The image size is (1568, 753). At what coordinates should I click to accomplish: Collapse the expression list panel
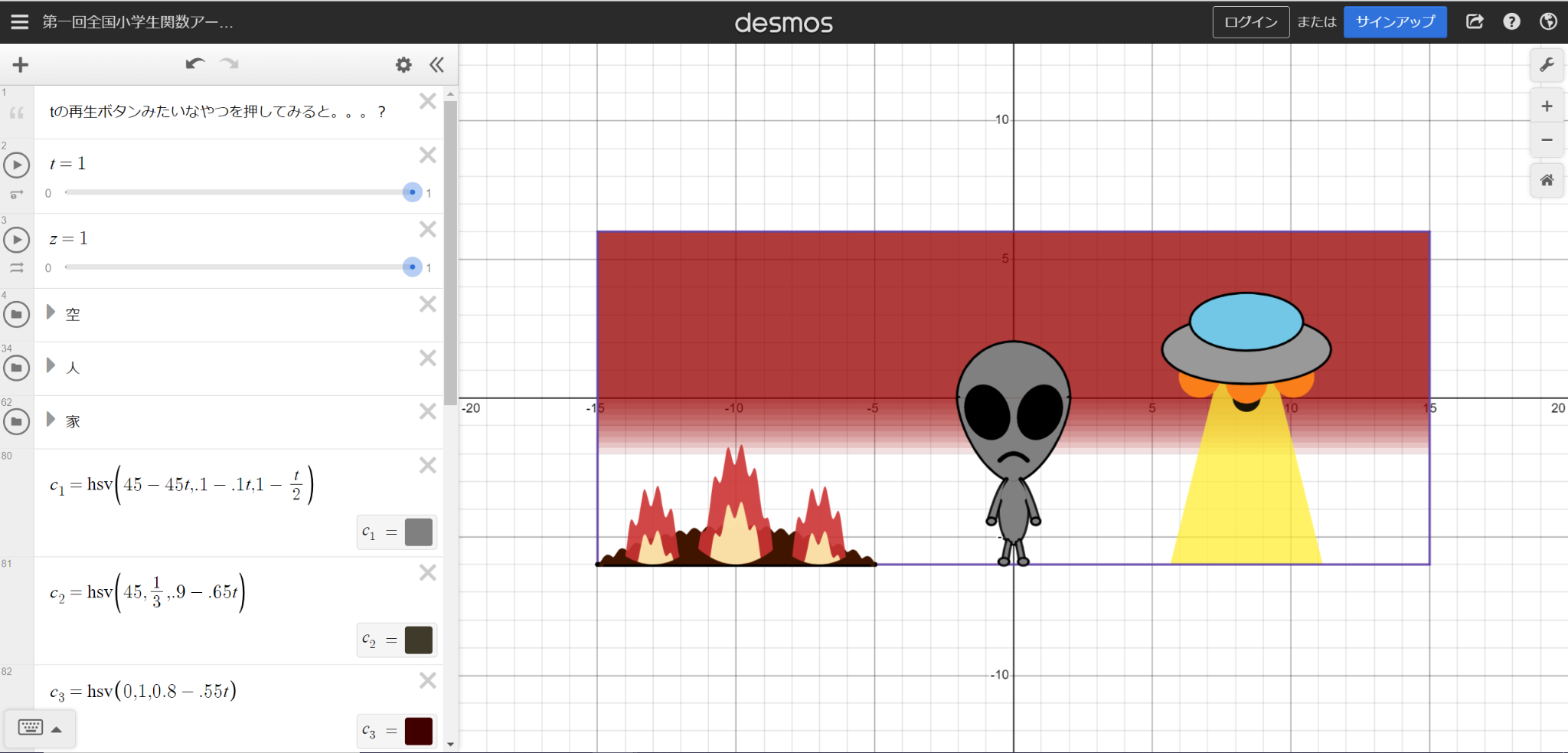pyautogui.click(x=436, y=65)
